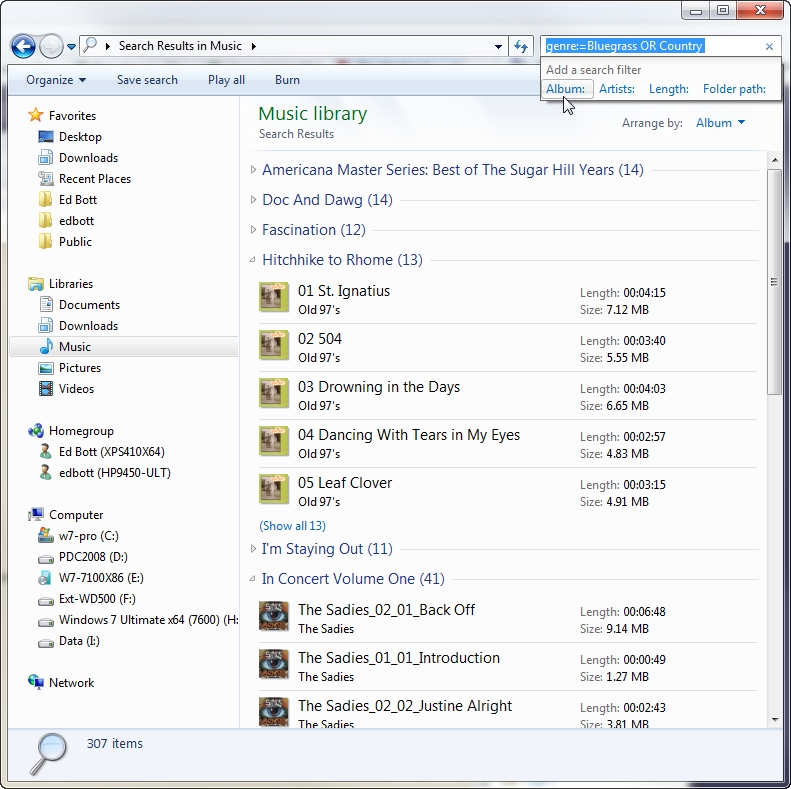Open the Favorites star in sidebar
791x789 pixels.
pyautogui.click(x=36, y=115)
